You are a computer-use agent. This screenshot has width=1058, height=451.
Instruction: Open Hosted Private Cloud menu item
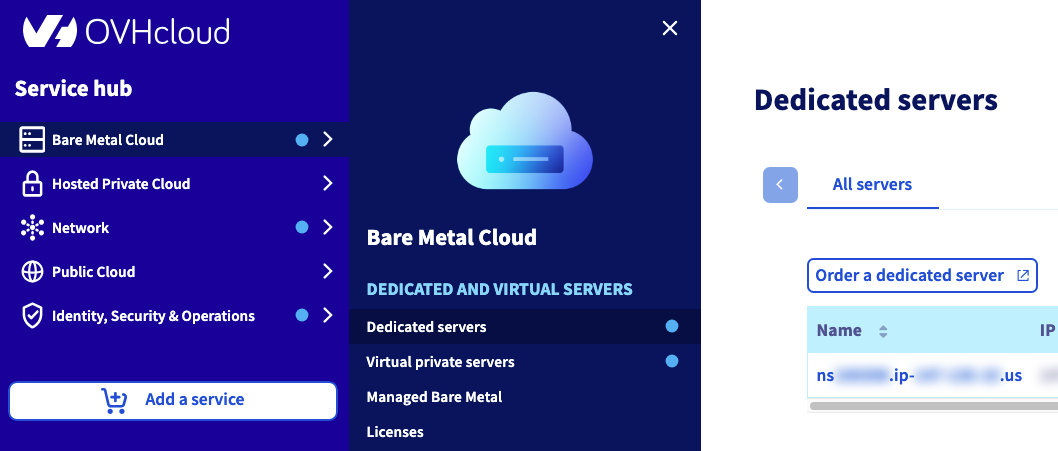174,184
